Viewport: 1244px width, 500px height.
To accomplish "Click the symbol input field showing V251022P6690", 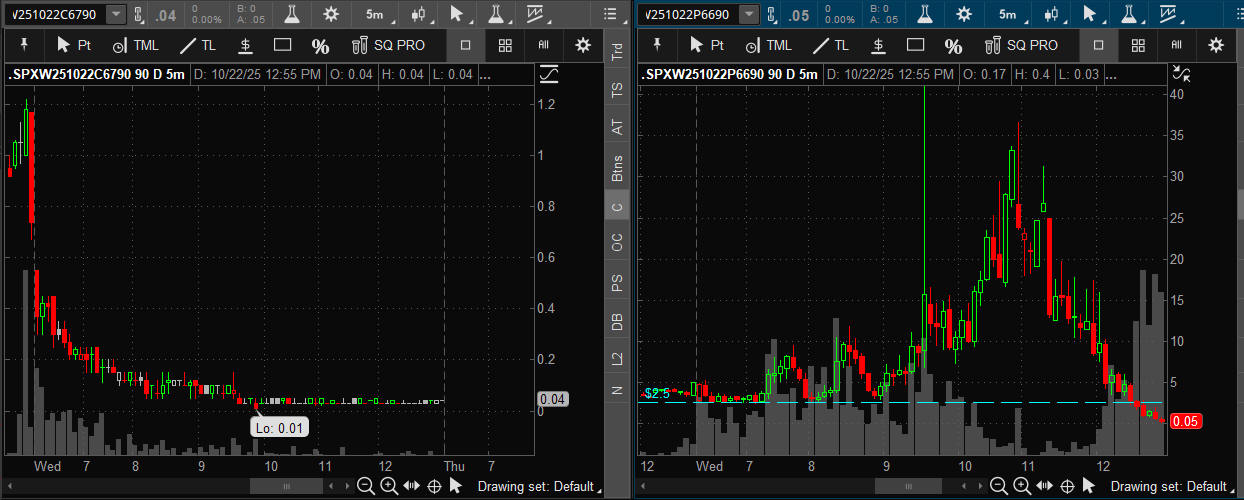I will point(688,14).
